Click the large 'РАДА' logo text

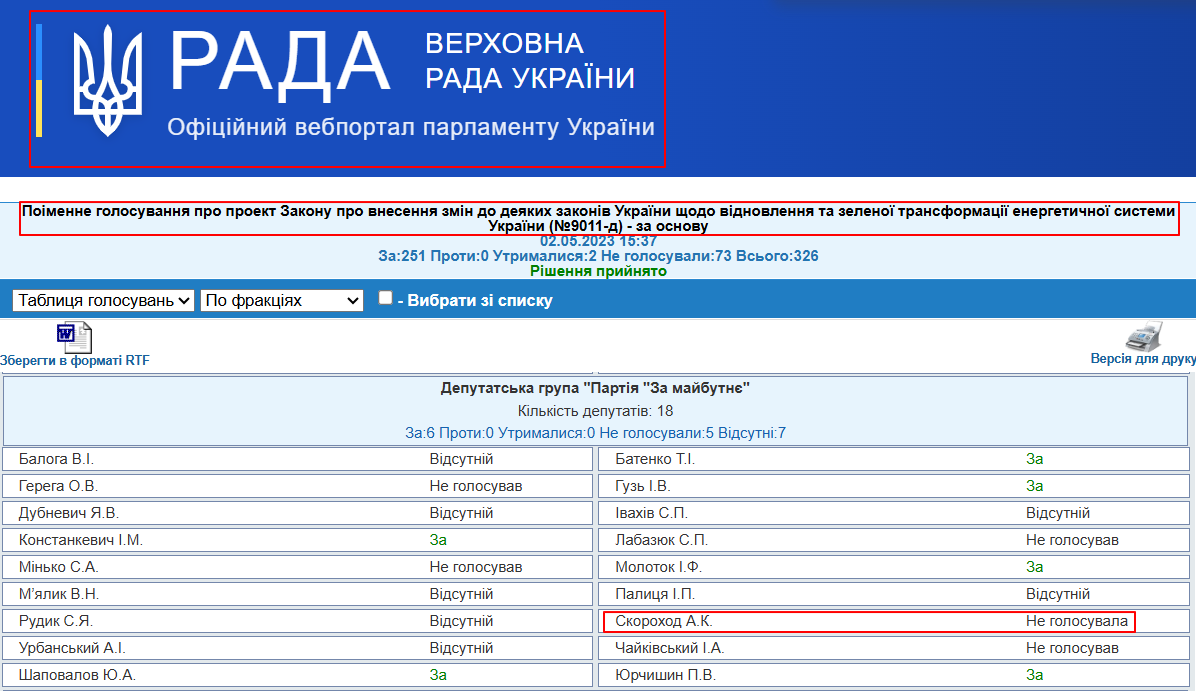point(279,64)
